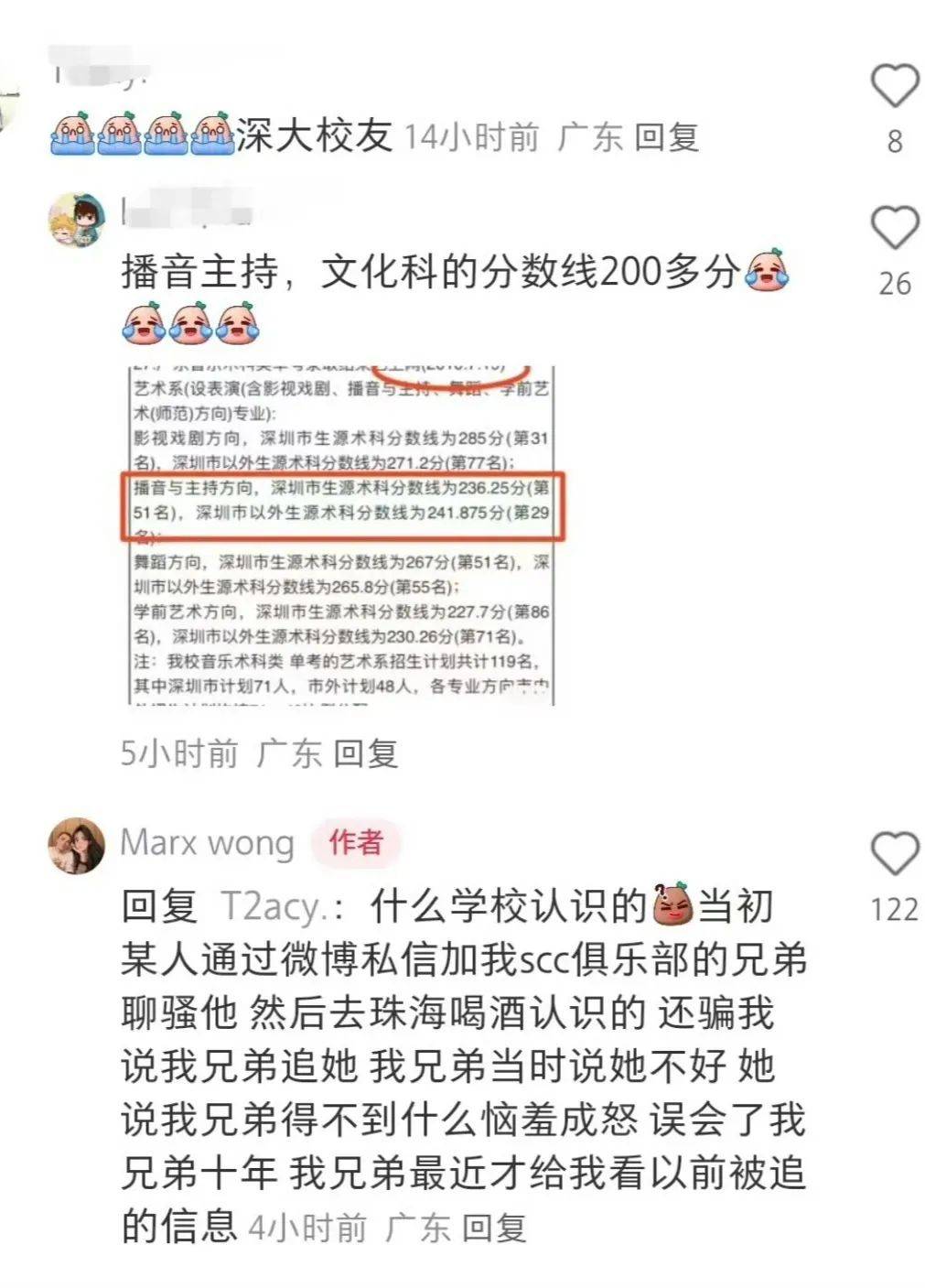The height and width of the screenshot is (1288, 925).
Task: Open the Marx wong username link
Action: pos(208,843)
